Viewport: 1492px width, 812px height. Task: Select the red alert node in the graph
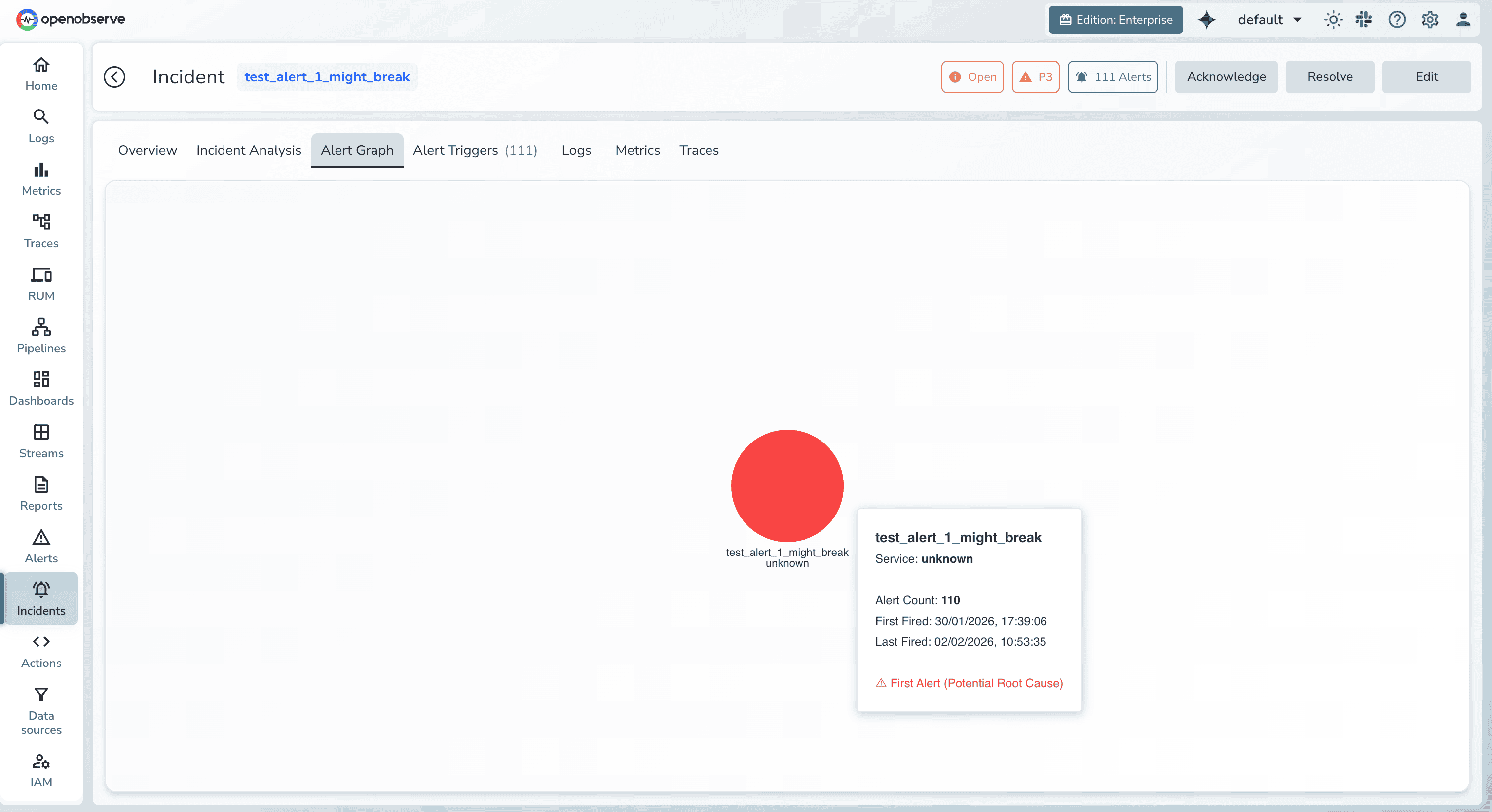[786, 486]
